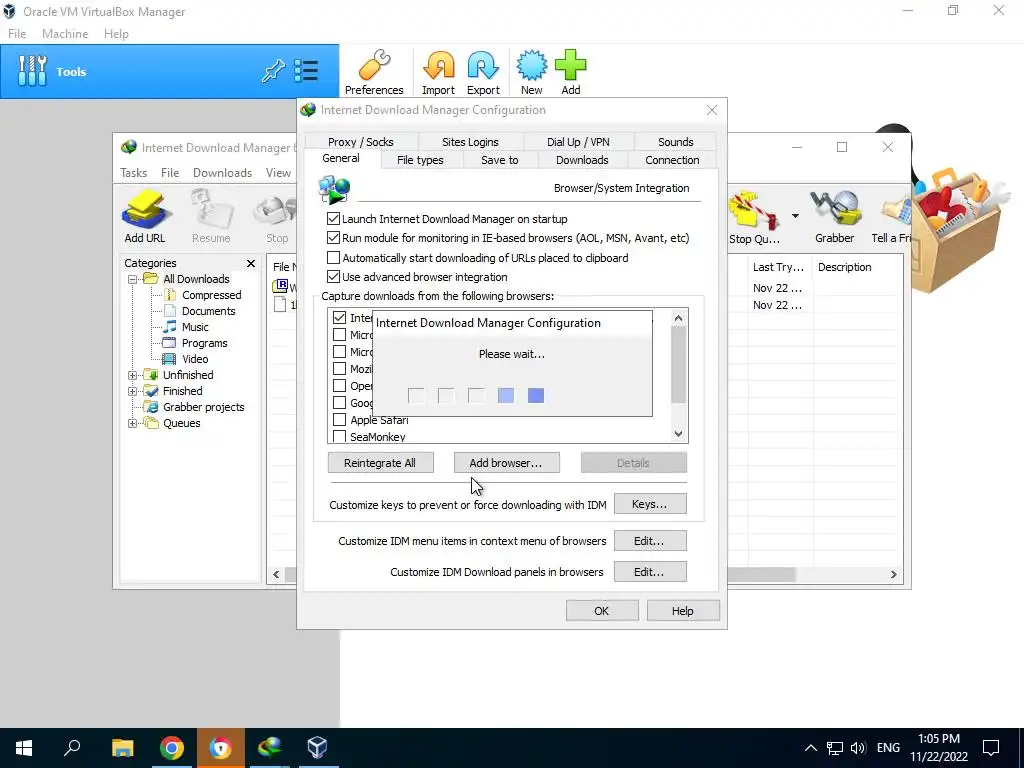Uncheck the first browser list checkbox

pos(339,317)
